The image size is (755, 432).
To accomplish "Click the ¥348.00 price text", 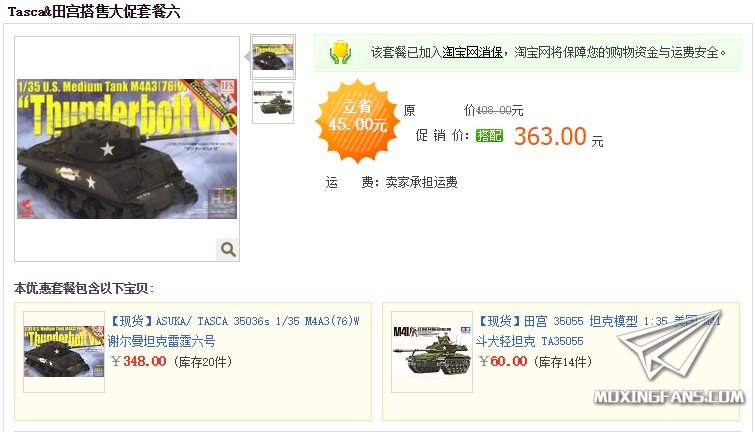I will pos(138,361).
